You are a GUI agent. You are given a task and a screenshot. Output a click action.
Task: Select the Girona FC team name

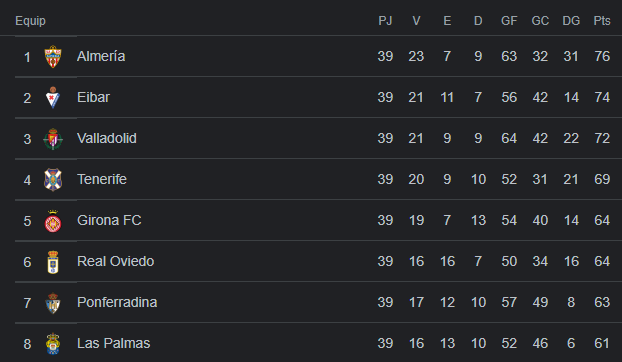click(109, 220)
